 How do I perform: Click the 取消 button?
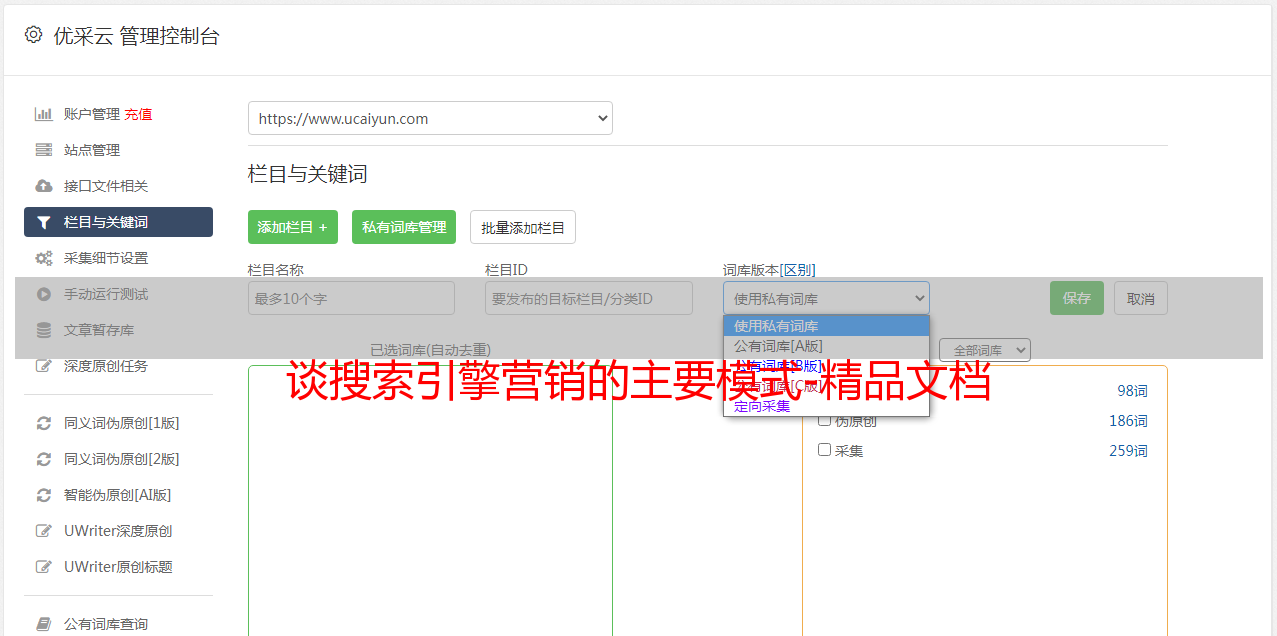1141,298
